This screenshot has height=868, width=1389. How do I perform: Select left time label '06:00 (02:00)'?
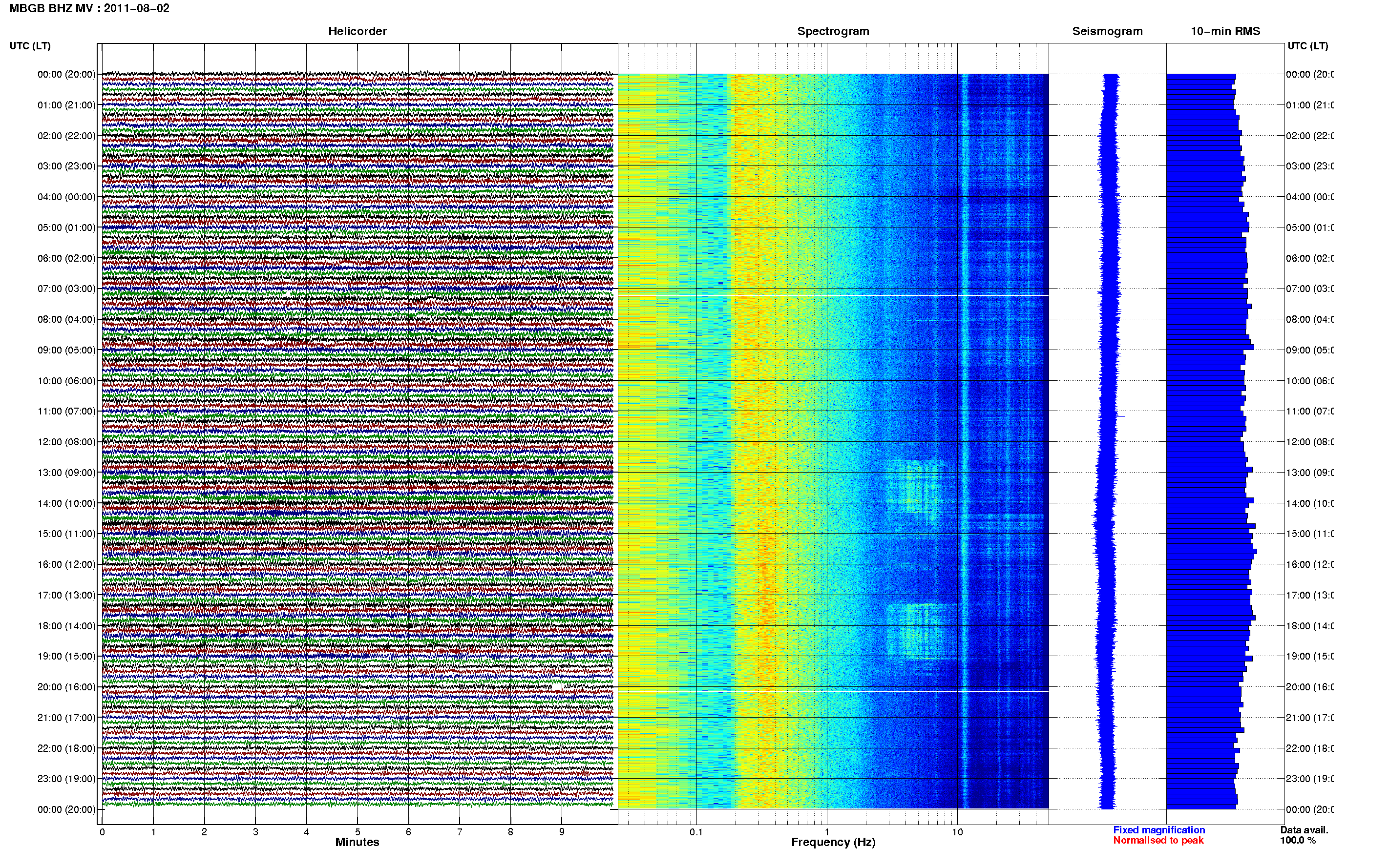click(x=66, y=258)
